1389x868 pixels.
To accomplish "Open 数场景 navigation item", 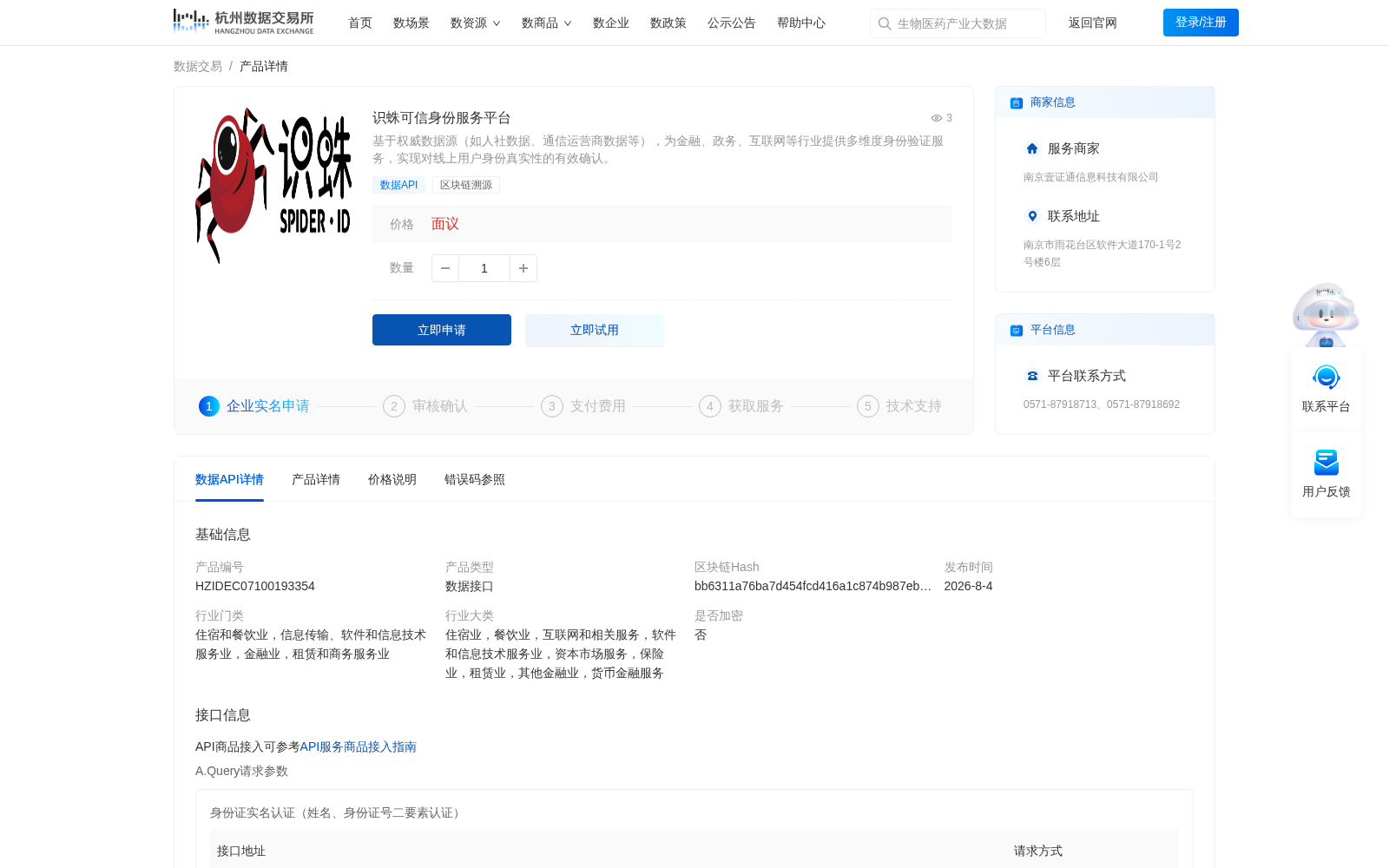I will pyautogui.click(x=411, y=23).
